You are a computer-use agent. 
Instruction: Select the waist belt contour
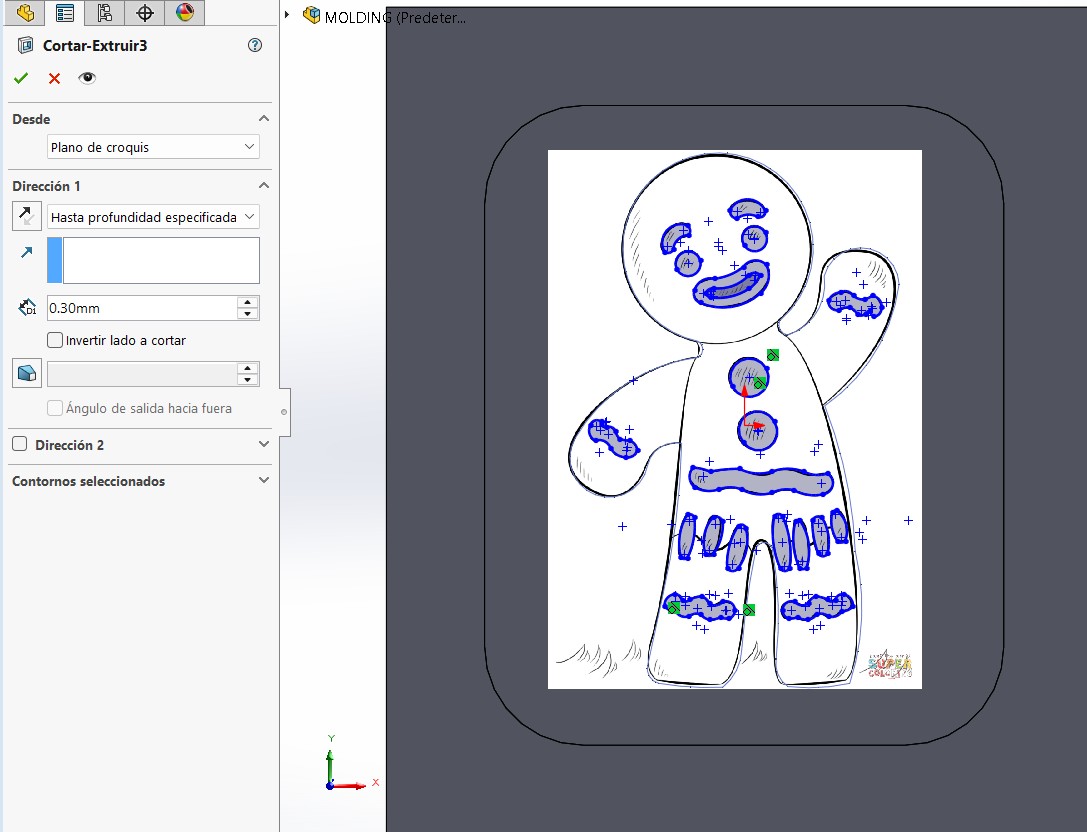[x=760, y=480]
